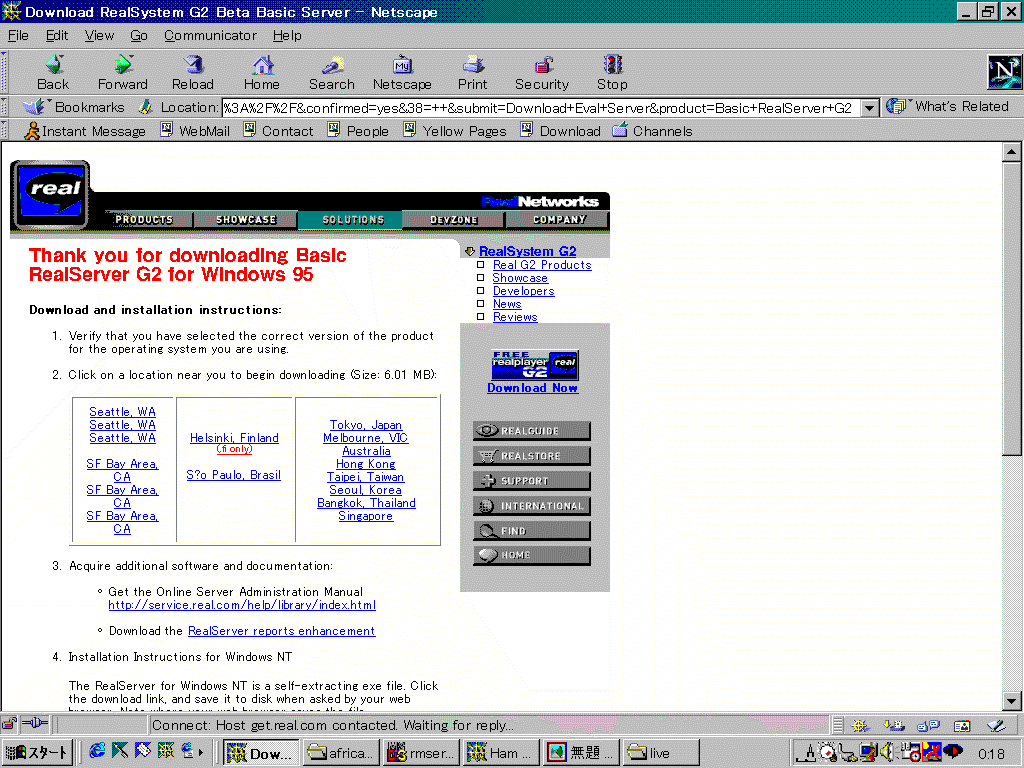
Task: Open the People personal toolbar bookmark
Action: coord(358,131)
